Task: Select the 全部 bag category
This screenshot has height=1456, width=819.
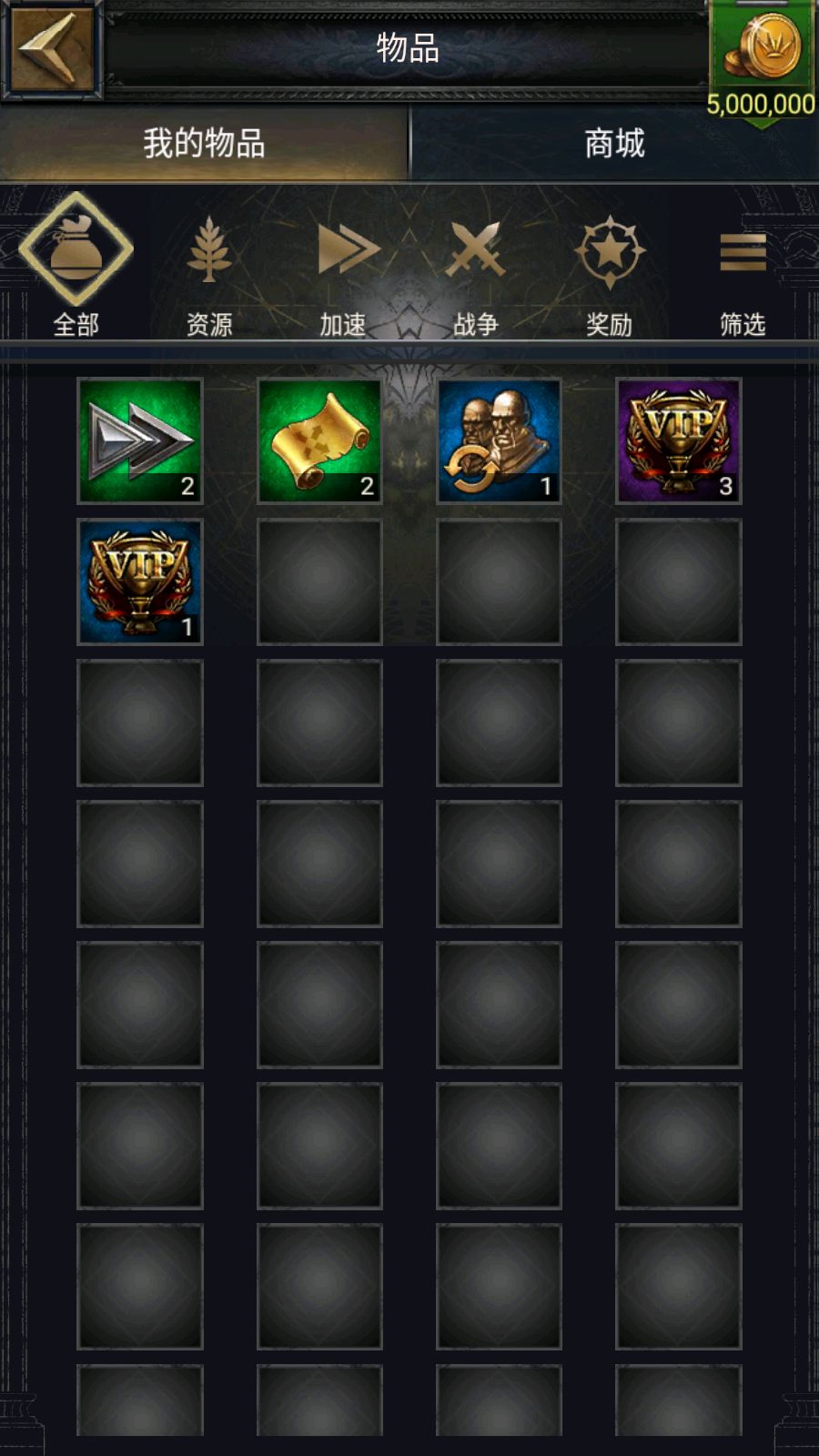Action: tap(76, 265)
